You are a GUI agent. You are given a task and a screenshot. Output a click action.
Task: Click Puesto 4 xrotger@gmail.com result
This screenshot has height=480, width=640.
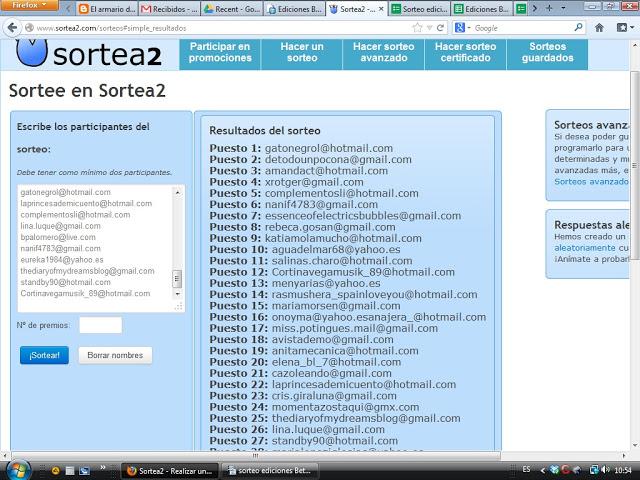[x=287, y=182]
